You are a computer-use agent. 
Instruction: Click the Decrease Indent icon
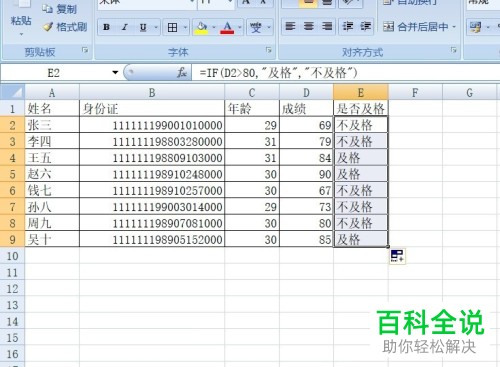click(348, 26)
